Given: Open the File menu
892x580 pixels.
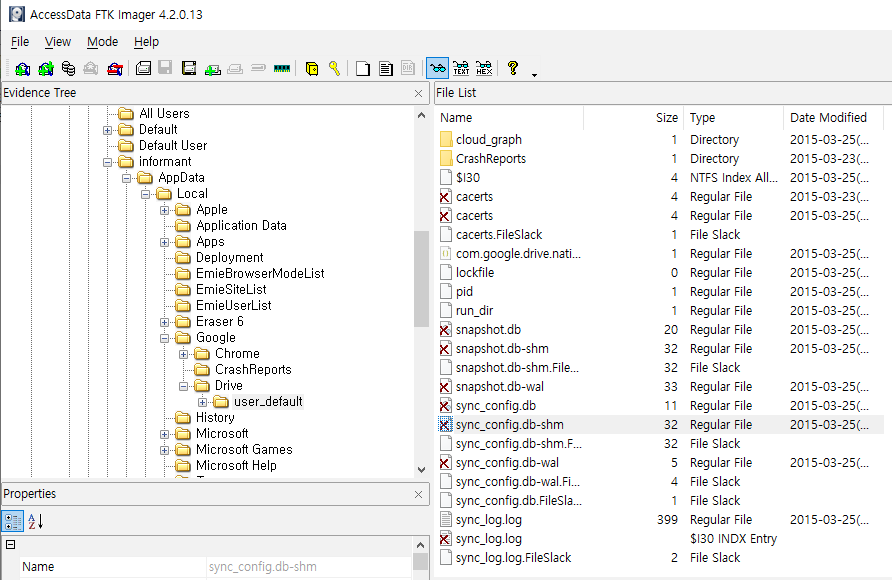Looking at the screenshot, I should point(20,42).
